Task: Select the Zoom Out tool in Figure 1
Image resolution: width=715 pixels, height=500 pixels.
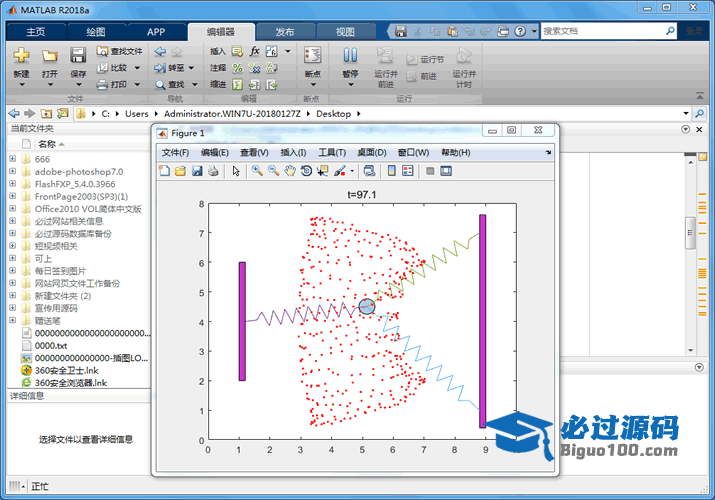Action: [274, 171]
